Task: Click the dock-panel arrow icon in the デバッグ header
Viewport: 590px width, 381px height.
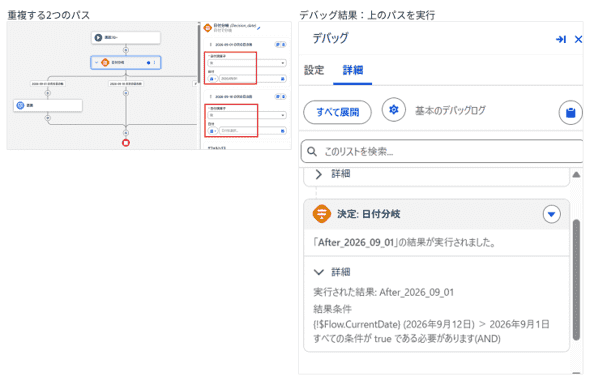Action: [x=561, y=39]
